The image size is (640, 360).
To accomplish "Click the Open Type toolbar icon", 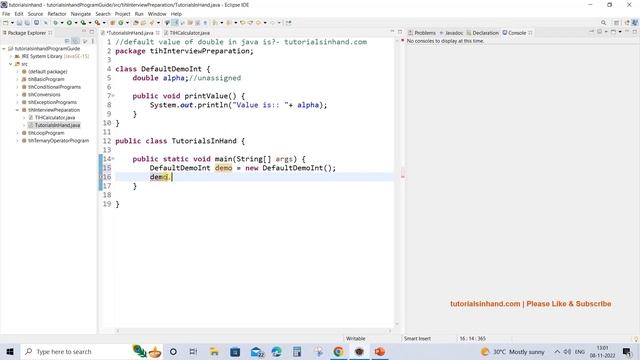I will tap(135, 23).
